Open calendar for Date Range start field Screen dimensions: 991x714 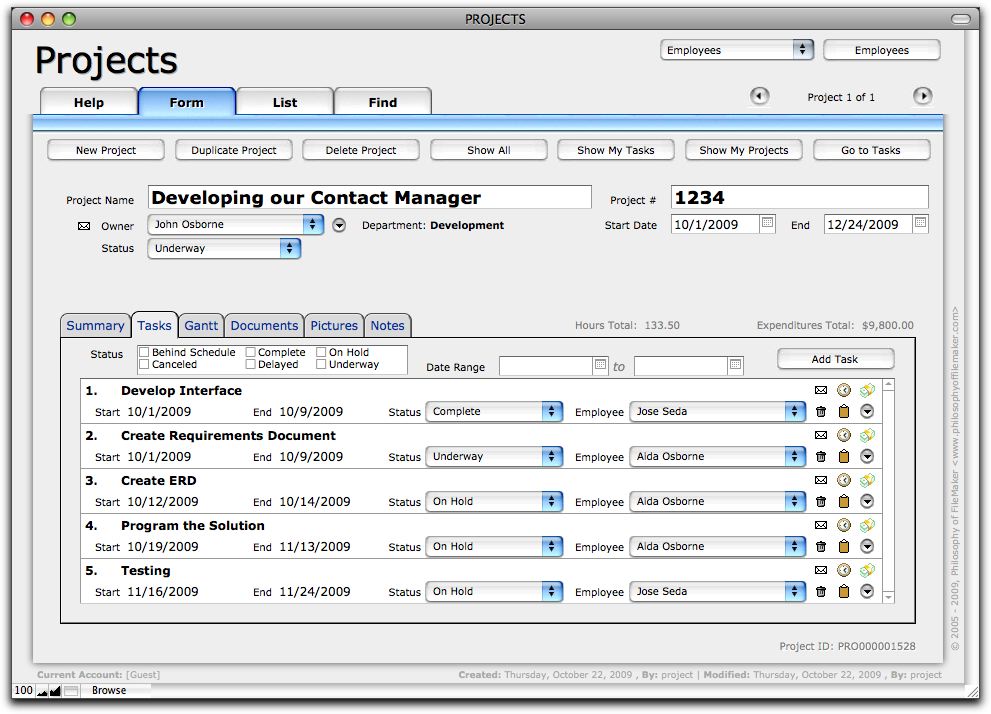pyautogui.click(x=600, y=365)
